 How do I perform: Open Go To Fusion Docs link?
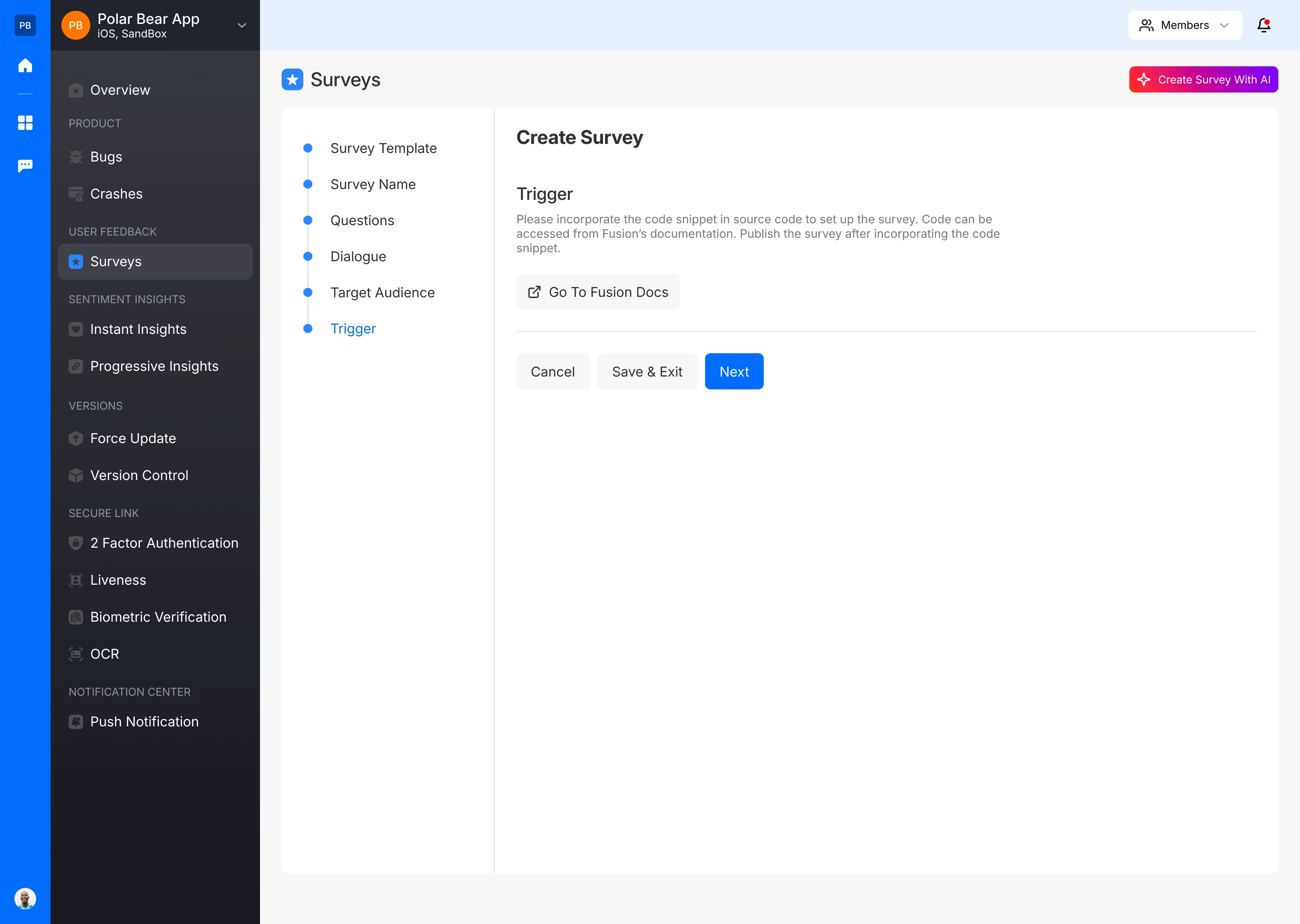pyautogui.click(x=598, y=292)
